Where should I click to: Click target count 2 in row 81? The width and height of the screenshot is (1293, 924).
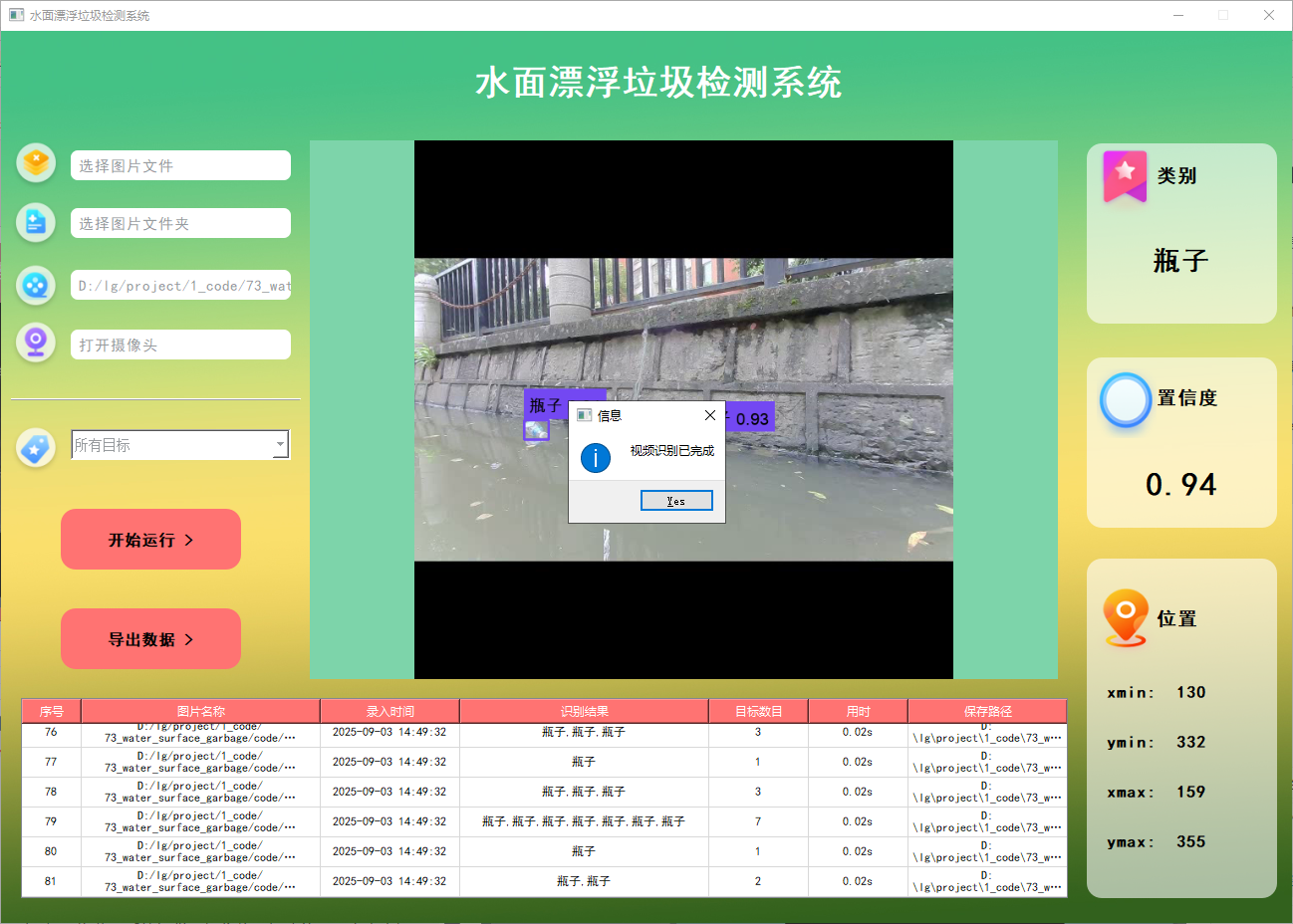758,881
